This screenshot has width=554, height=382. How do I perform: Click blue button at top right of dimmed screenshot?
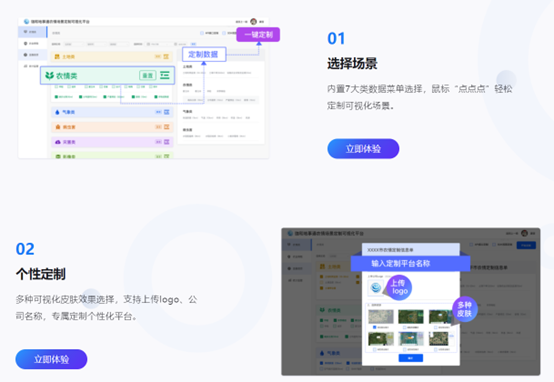coord(526,245)
